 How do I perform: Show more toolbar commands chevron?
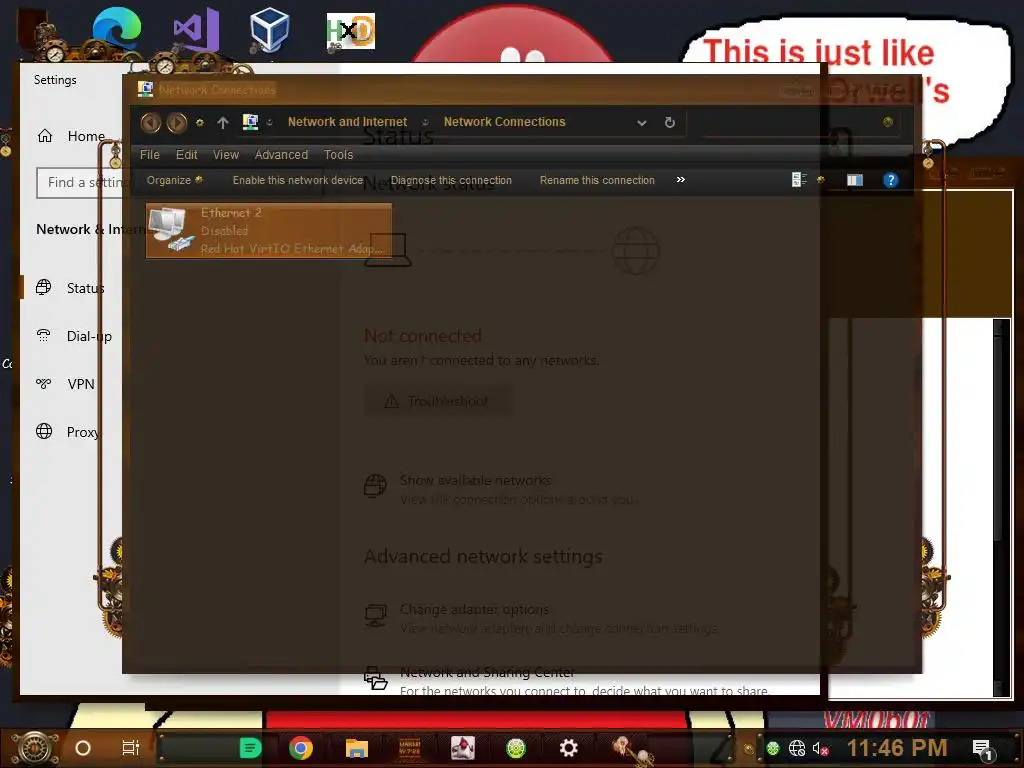coord(680,180)
